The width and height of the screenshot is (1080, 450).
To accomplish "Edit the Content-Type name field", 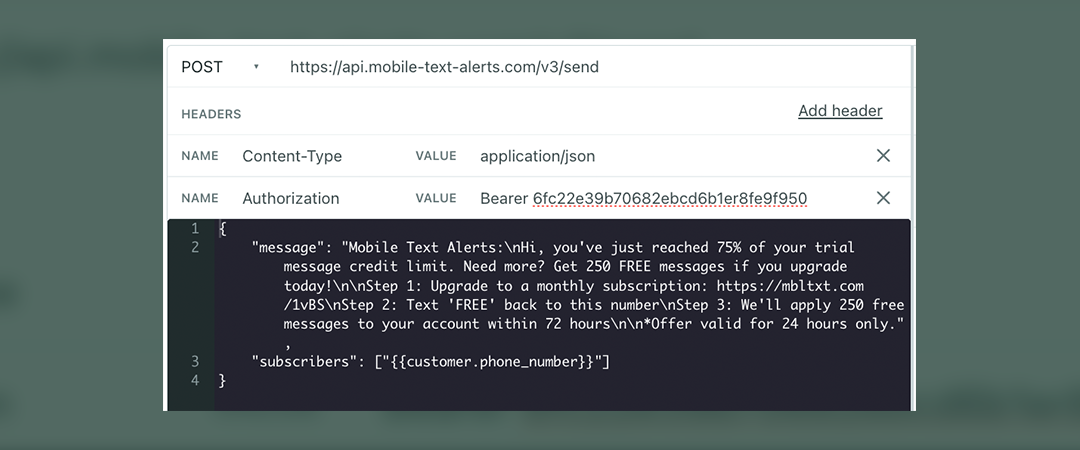I will coord(292,156).
